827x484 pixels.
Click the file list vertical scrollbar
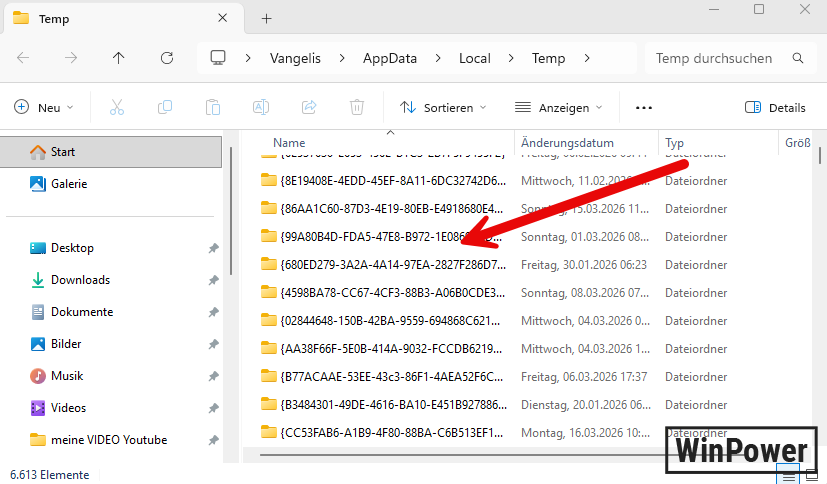tap(820, 156)
